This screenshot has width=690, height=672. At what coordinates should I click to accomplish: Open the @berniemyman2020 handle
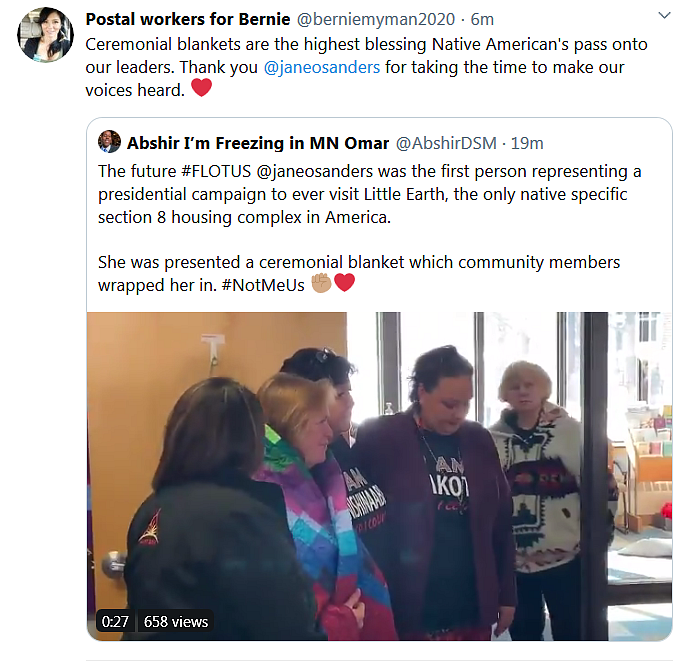coord(375,19)
